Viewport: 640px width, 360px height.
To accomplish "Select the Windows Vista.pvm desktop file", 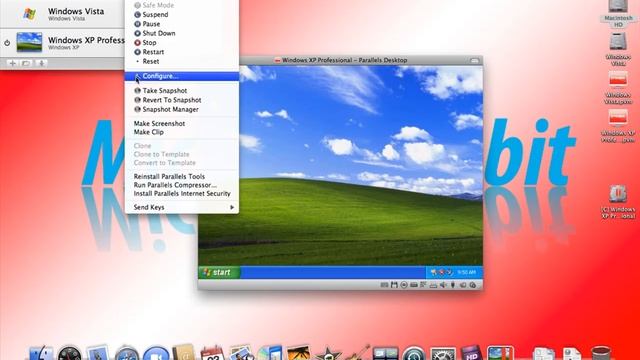I will click(618, 87).
